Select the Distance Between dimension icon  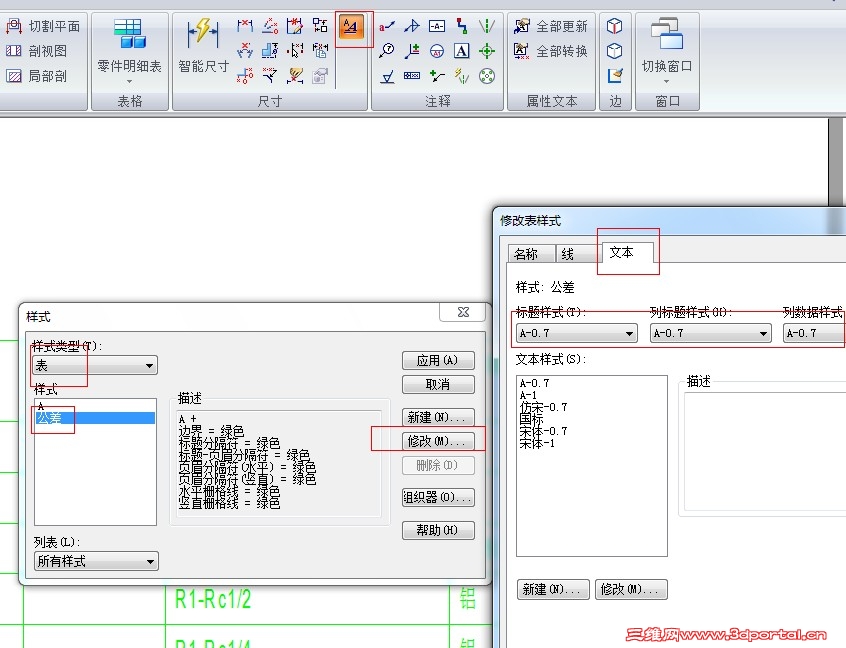[x=245, y=25]
